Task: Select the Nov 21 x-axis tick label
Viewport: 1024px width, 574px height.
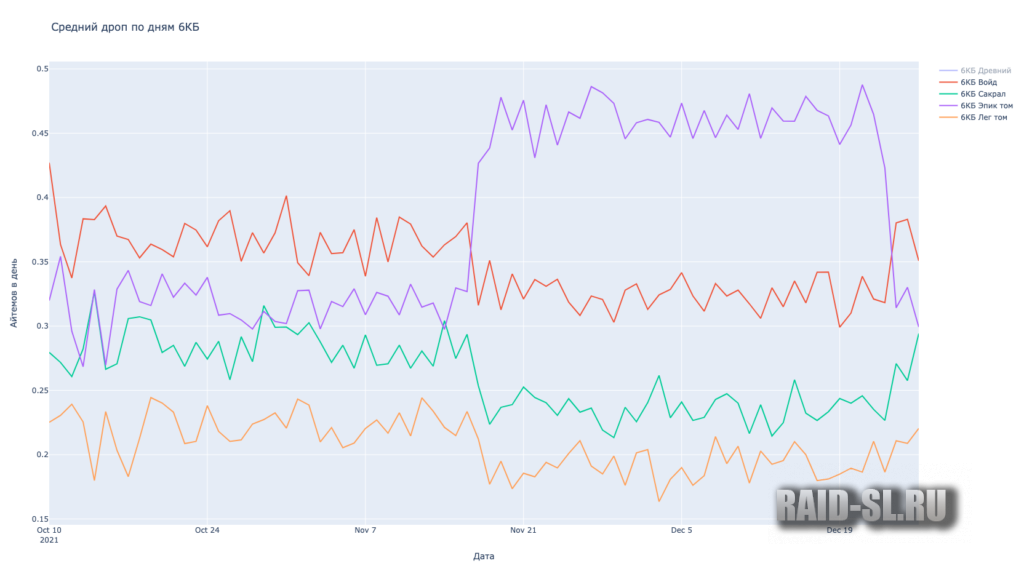Action: point(524,530)
